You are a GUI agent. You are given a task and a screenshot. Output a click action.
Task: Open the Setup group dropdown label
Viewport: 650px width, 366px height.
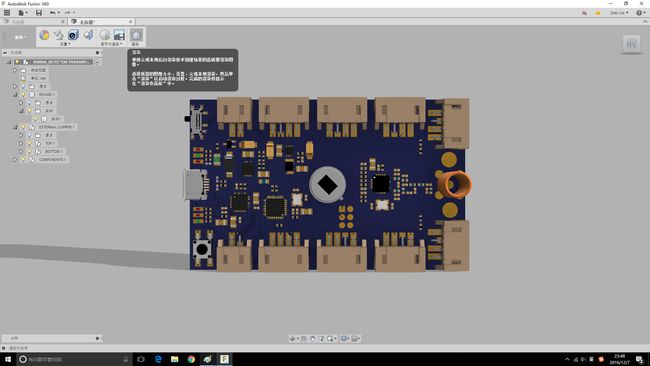tap(65, 44)
